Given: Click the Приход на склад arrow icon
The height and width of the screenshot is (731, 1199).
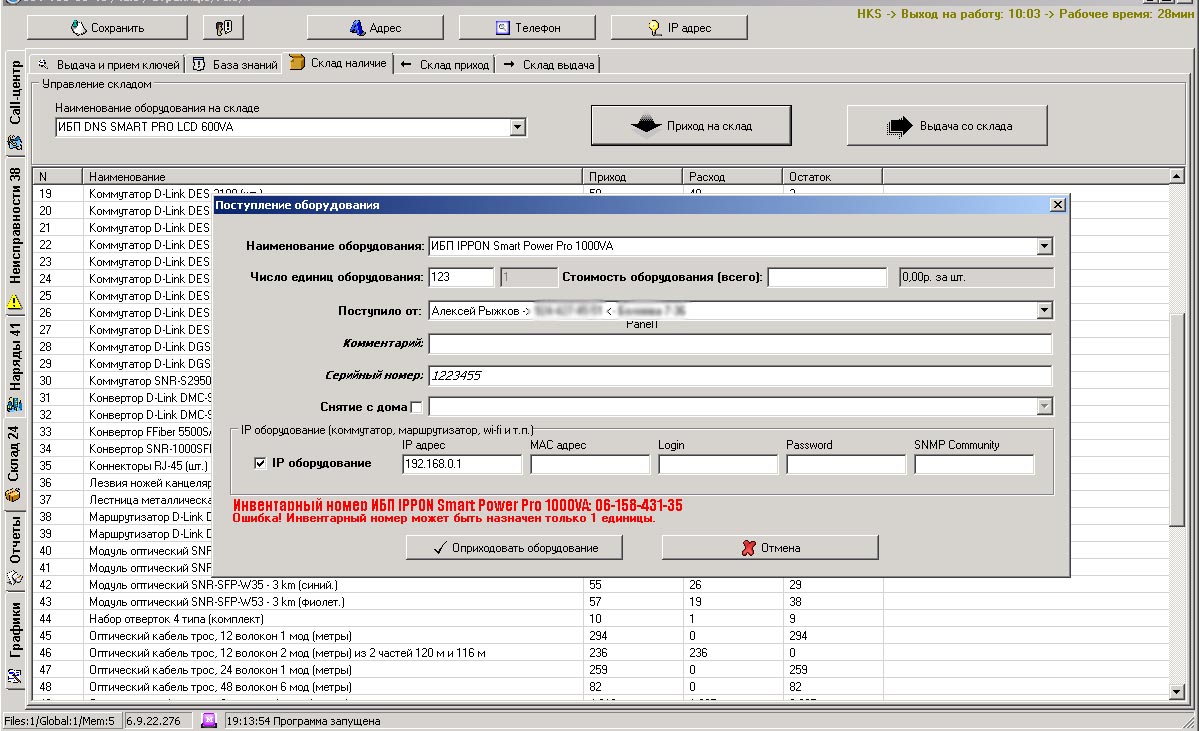Looking at the screenshot, I should tap(646, 125).
